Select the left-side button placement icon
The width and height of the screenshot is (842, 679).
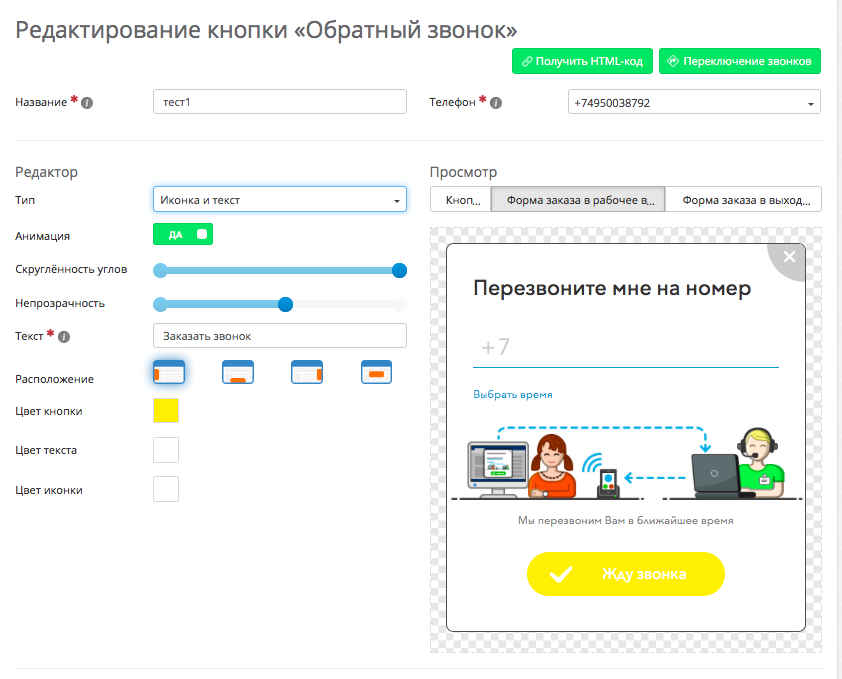point(168,373)
